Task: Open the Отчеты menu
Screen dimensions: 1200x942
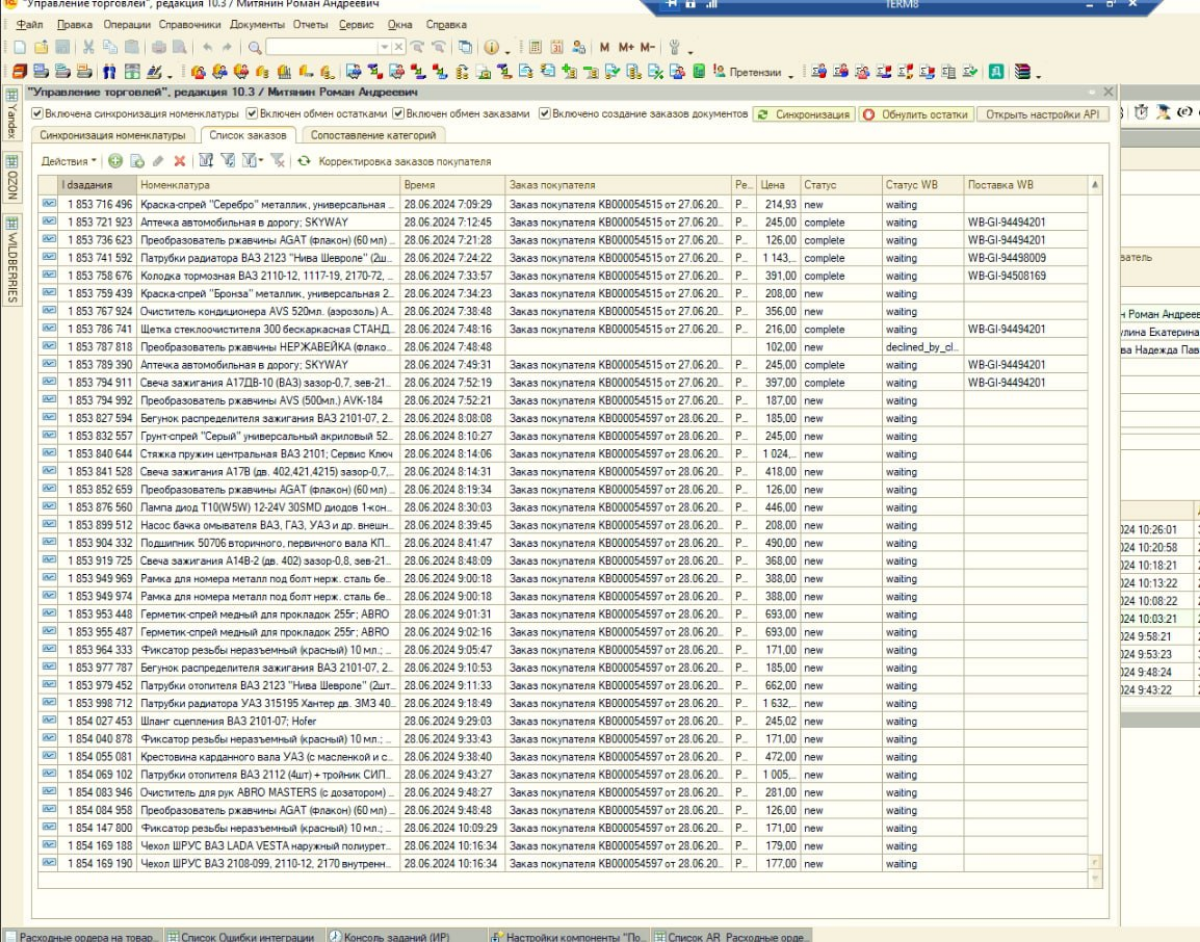Action: pyautogui.click(x=310, y=23)
